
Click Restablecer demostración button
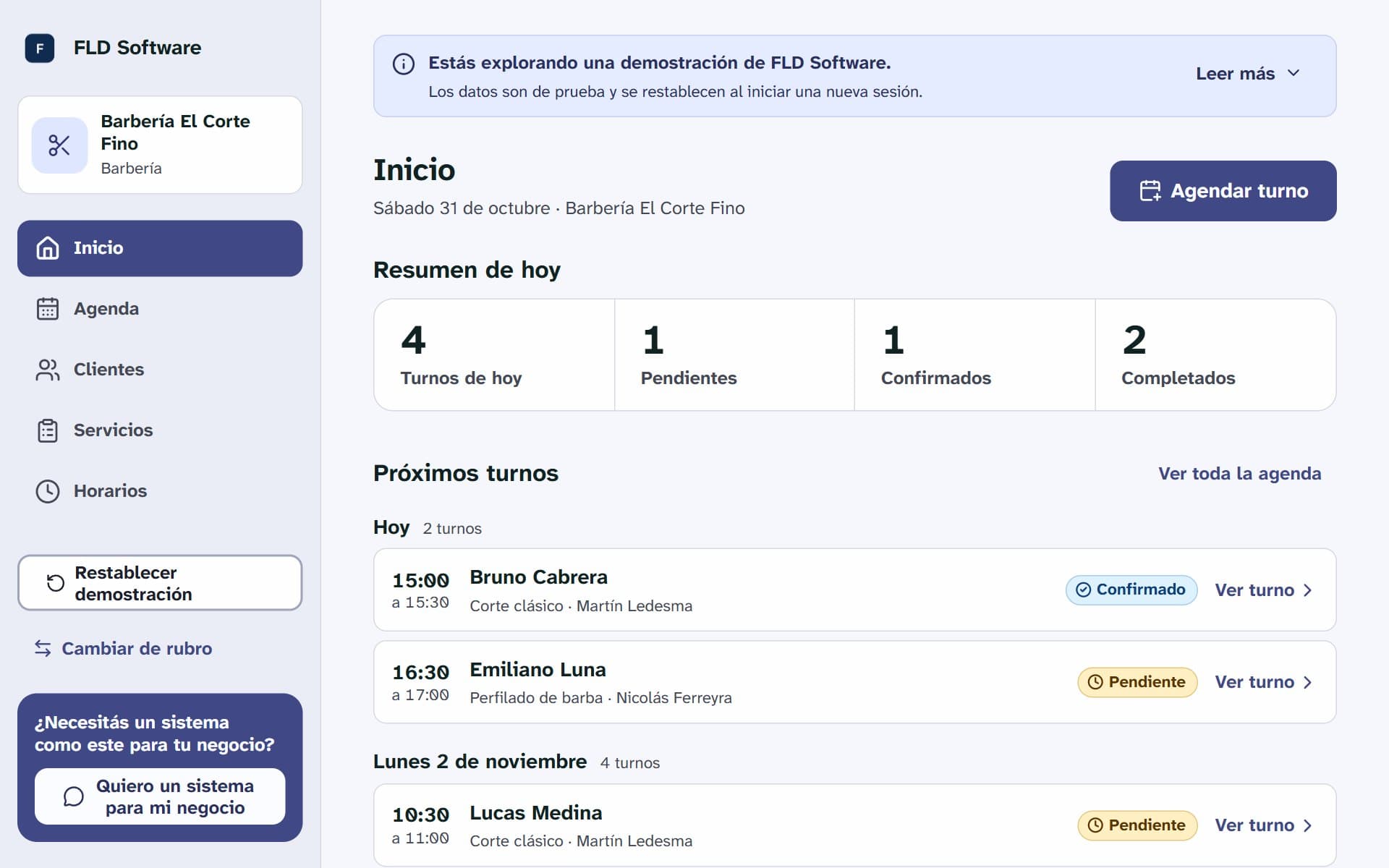pyautogui.click(x=160, y=583)
